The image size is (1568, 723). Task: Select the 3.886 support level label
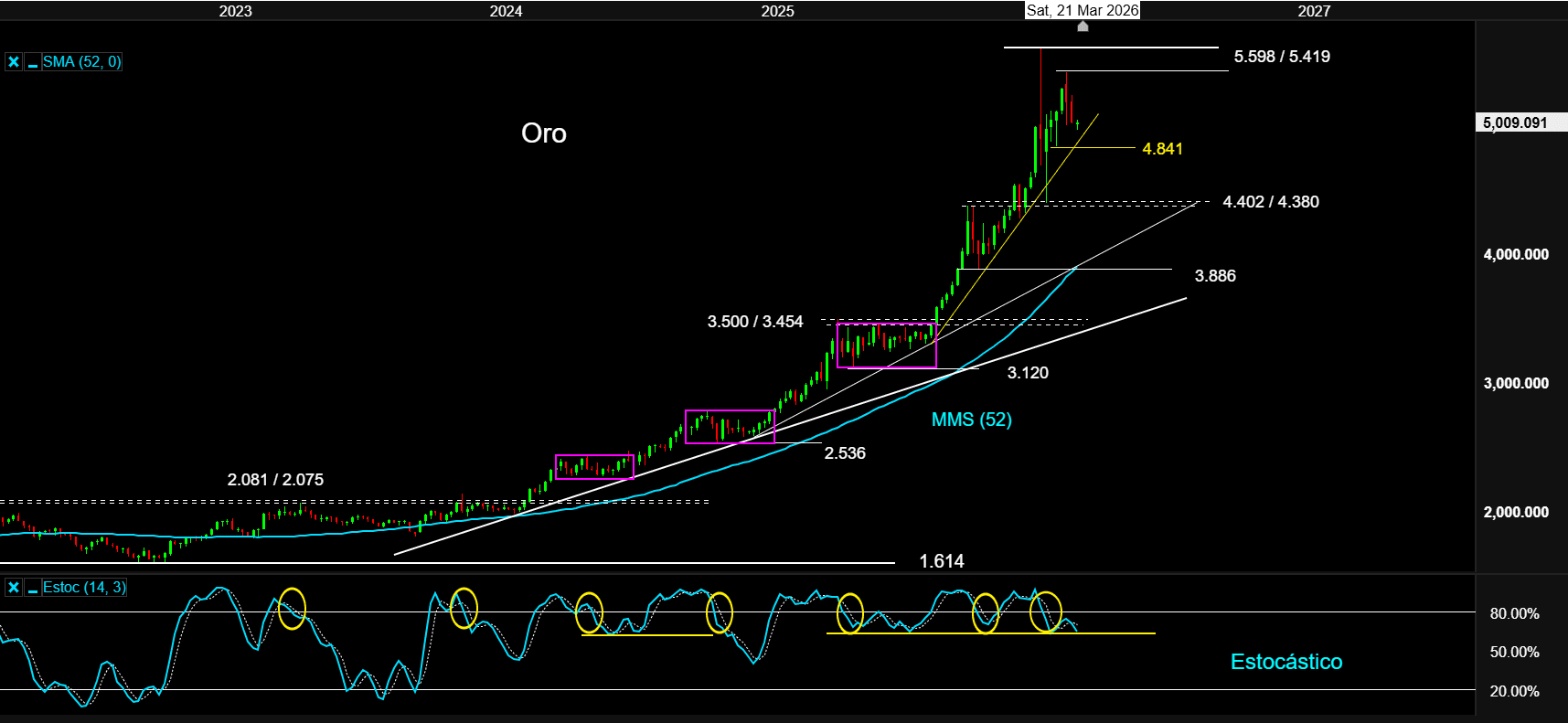click(1214, 276)
